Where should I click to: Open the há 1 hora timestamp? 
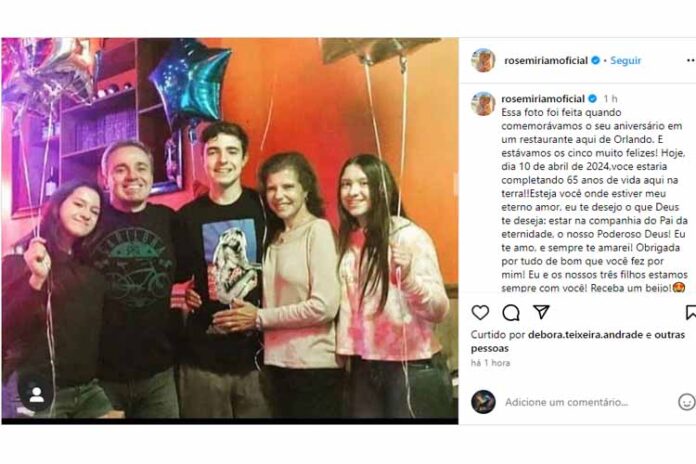tap(490, 363)
